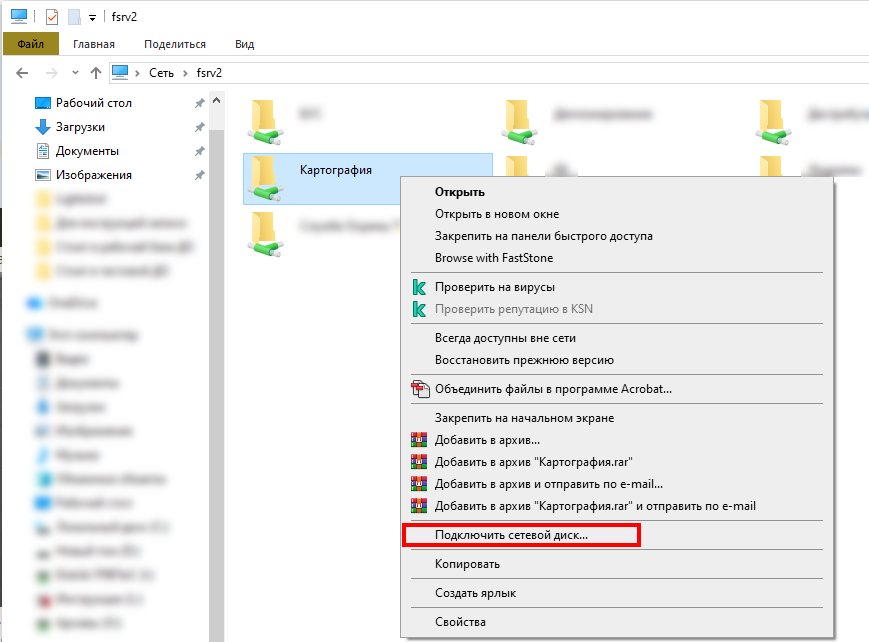The width and height of the screenshot is (869, 642).
Task: Open the Файл tab
Action: pos(30,44)
